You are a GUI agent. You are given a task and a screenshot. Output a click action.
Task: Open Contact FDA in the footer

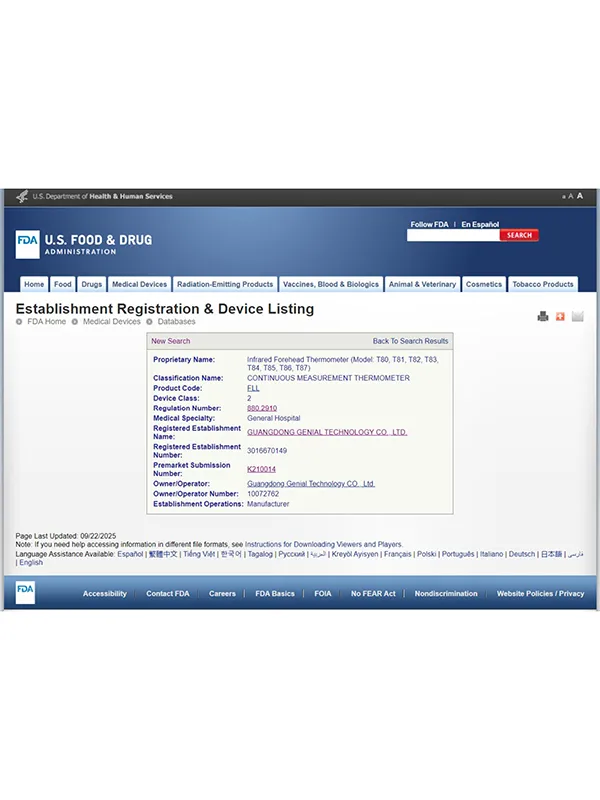tap(167, 594)
